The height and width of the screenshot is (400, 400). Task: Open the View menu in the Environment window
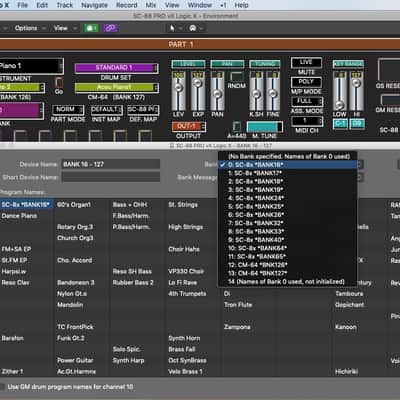(x=61, y=28)
